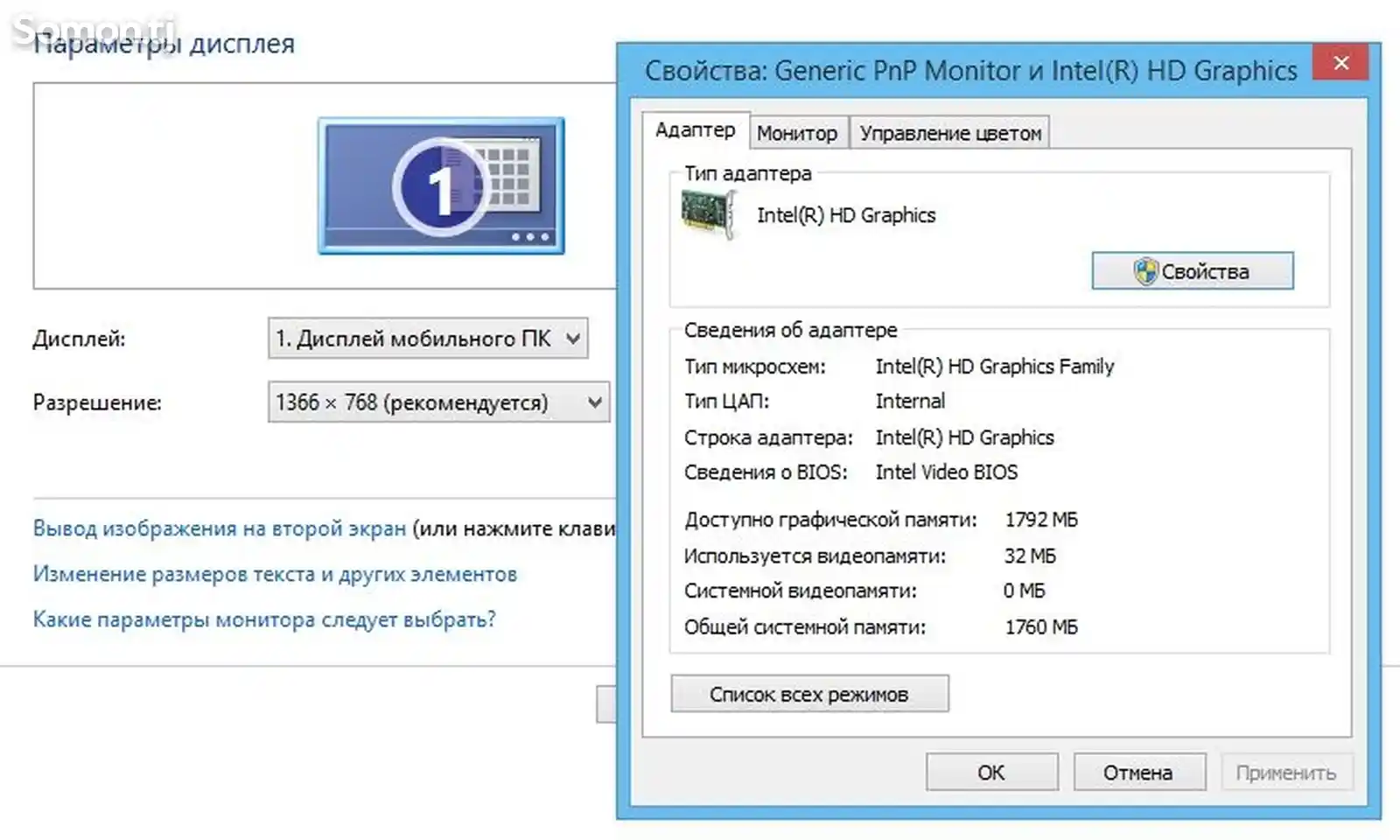Open Вывод изображения на второй экран link
The image size is (1400, 840).
click(x=220, y=528)
